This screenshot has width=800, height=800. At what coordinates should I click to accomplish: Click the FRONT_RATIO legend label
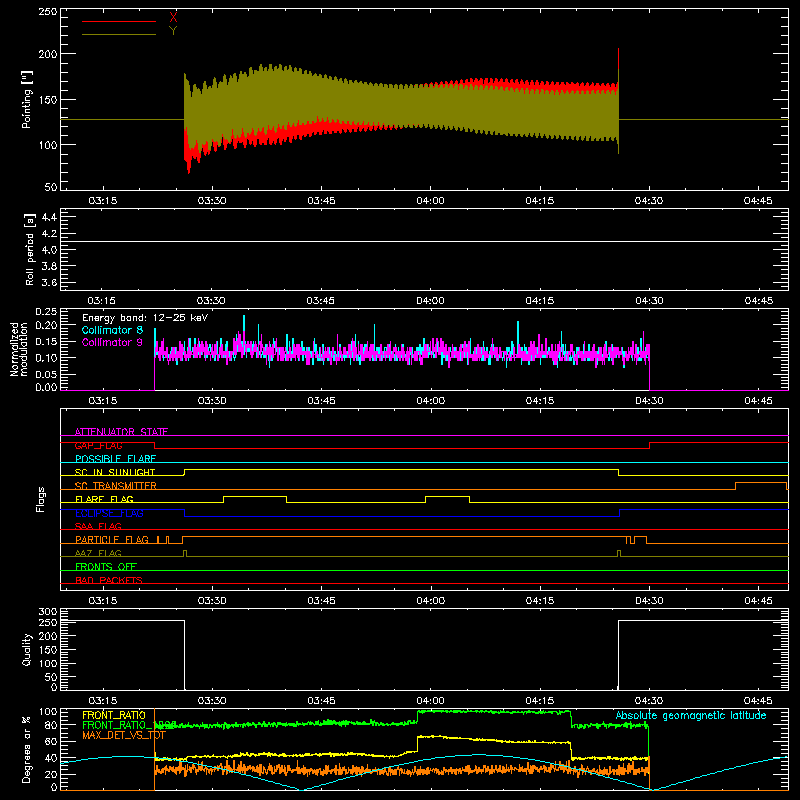pyautogui.click(x=114, y=715)
